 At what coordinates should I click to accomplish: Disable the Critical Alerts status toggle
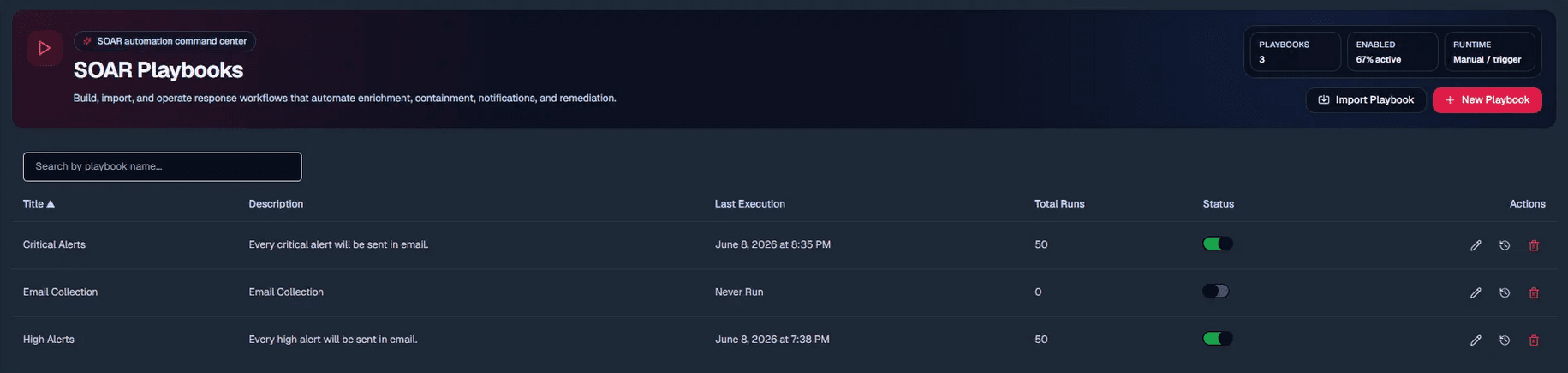point(1218,244)
